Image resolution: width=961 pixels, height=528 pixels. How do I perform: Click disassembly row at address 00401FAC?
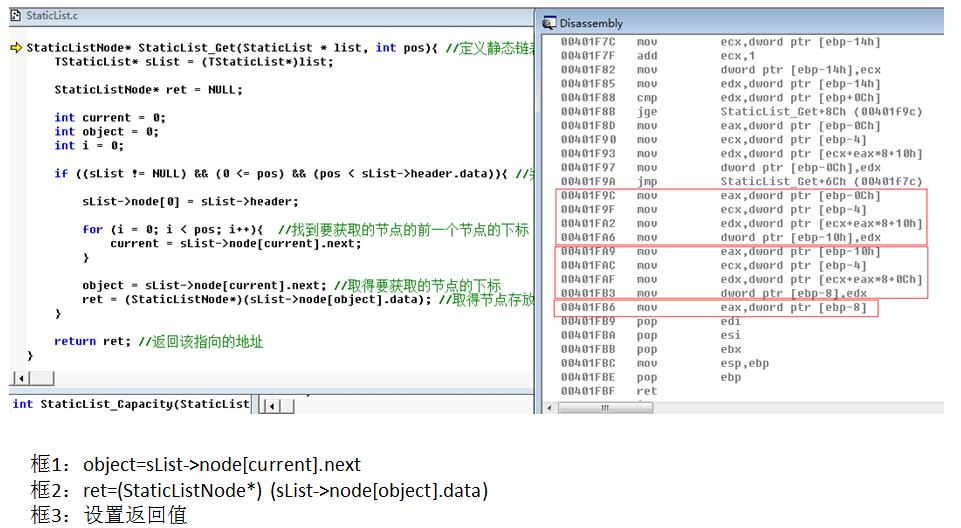[713, 266]
